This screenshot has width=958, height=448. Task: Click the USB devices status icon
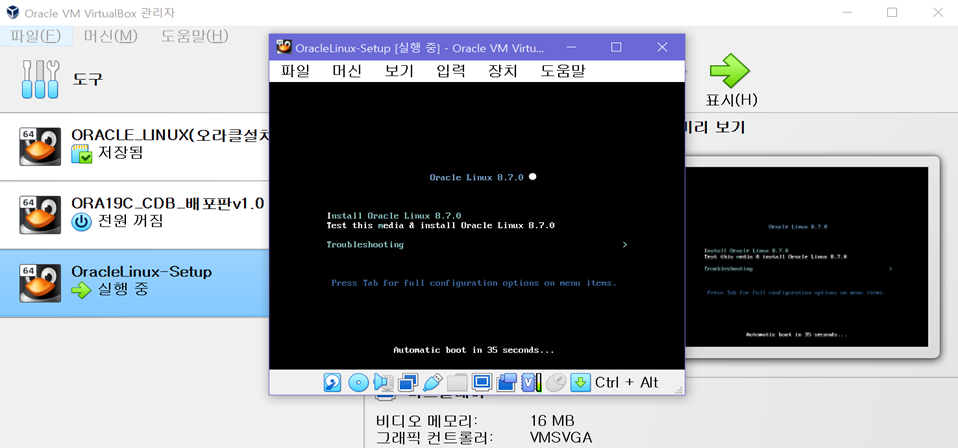tap(432, 383)
